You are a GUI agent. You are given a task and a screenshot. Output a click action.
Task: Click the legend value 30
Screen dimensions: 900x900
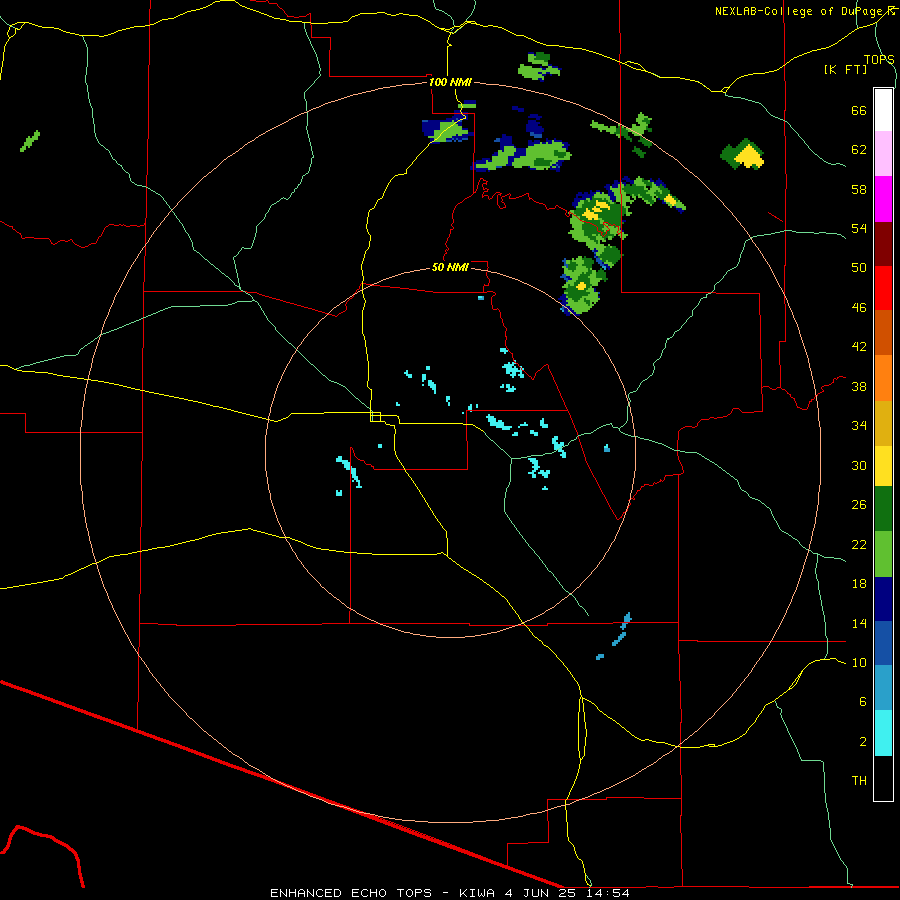tap(859, 465)
